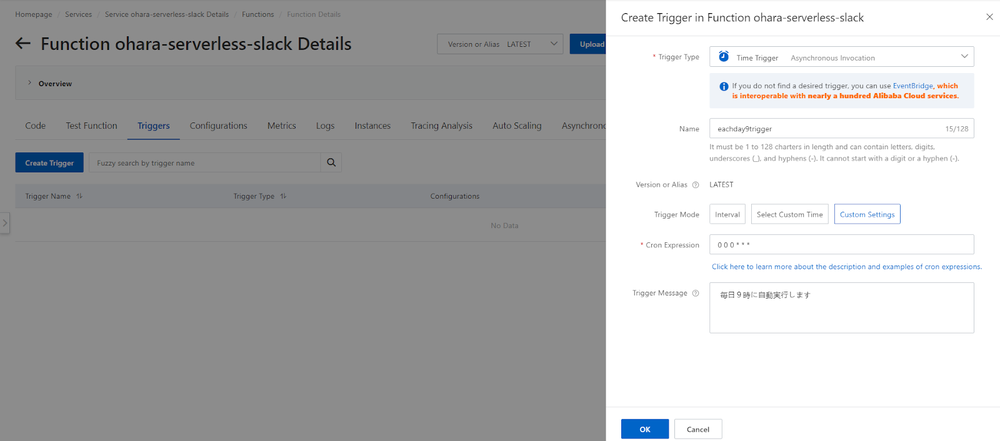Image resolution: width=1000 pixels, height=441 pixels.
Task: Click the sort icon next to Trigger Name
Action: [79, 196]
